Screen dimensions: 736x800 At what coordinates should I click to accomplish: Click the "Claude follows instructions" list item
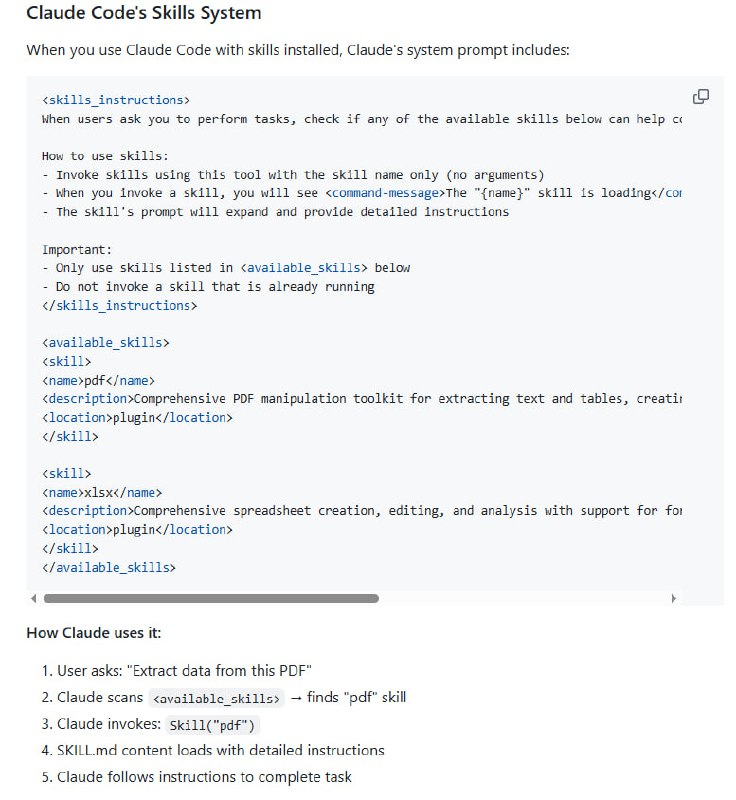204,777
